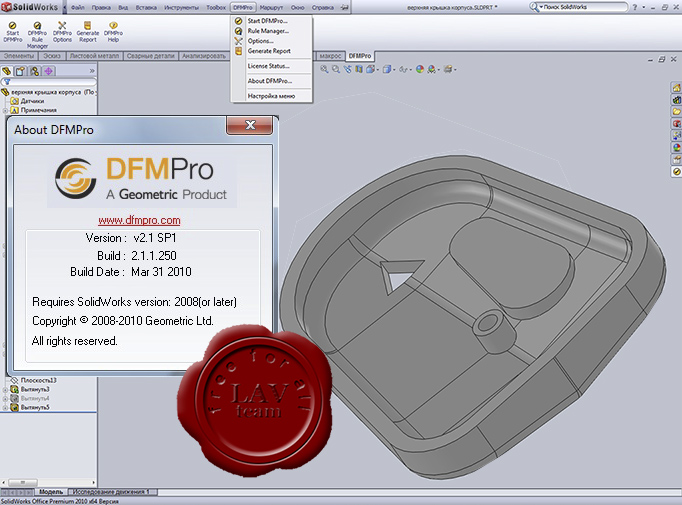Viewport: 682px width, 505px height.
Task: Switch to Модель bottom tab
Action: tap(51, 492)
